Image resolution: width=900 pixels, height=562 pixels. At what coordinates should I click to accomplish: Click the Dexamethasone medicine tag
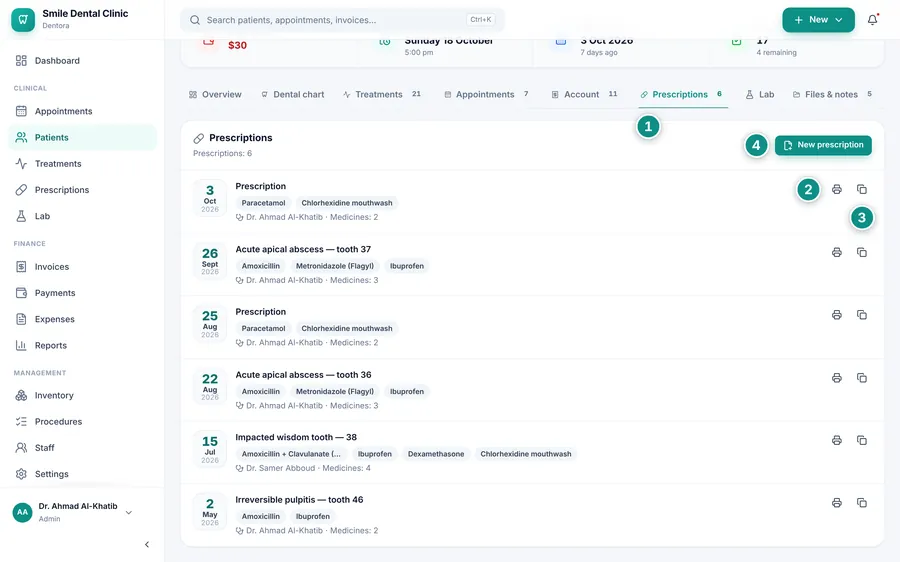click(x=436, y=454)
